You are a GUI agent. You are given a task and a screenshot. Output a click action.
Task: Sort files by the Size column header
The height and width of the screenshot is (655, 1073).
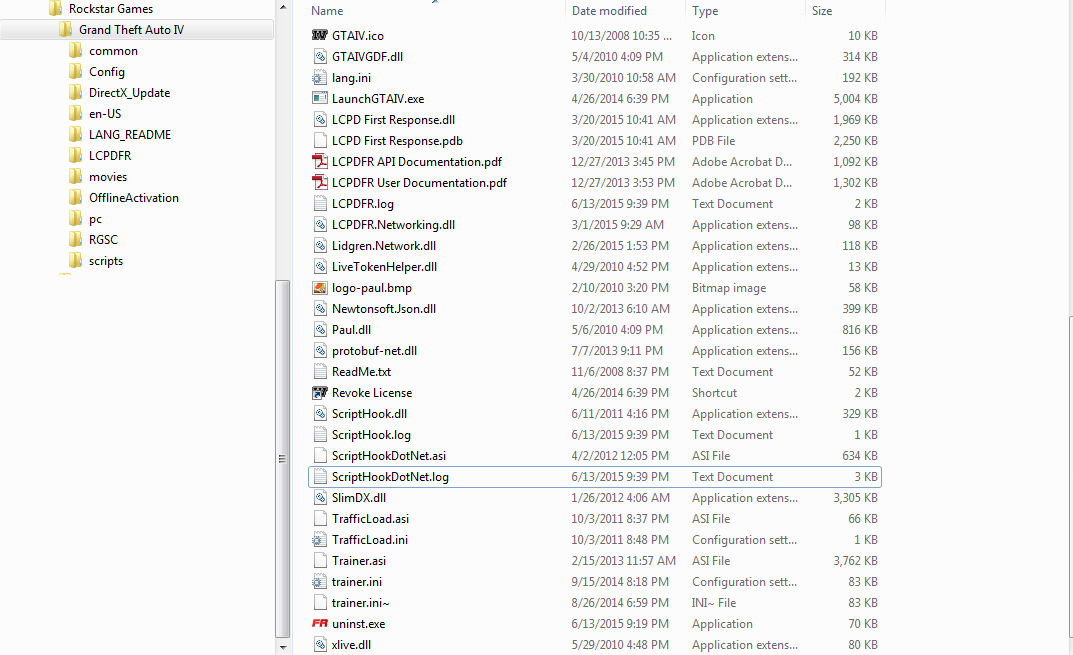pos(822,11)
